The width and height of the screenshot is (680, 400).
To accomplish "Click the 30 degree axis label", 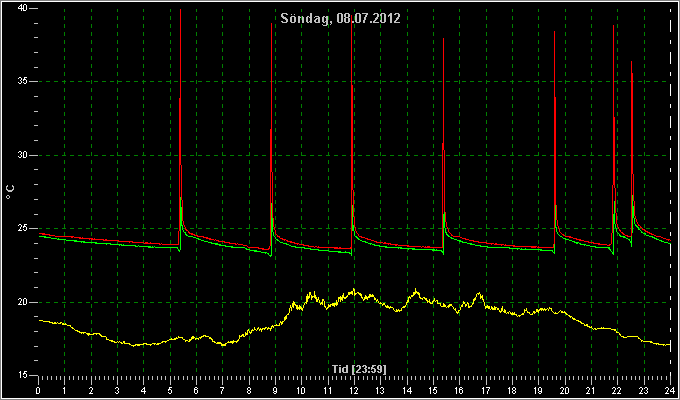I will pos(23,155).
